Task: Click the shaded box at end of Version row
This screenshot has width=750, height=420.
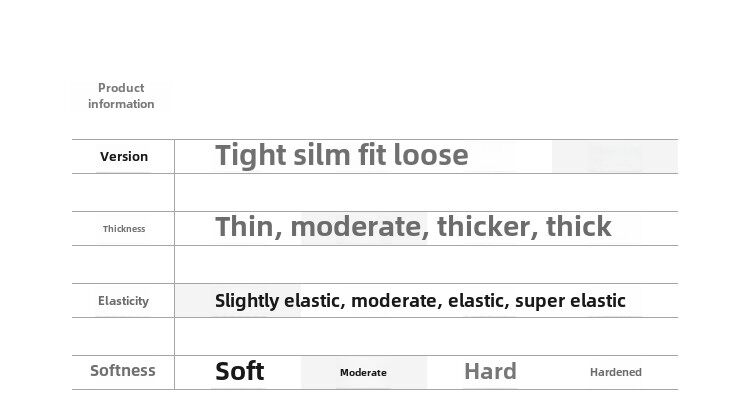Action: [614, 156]
